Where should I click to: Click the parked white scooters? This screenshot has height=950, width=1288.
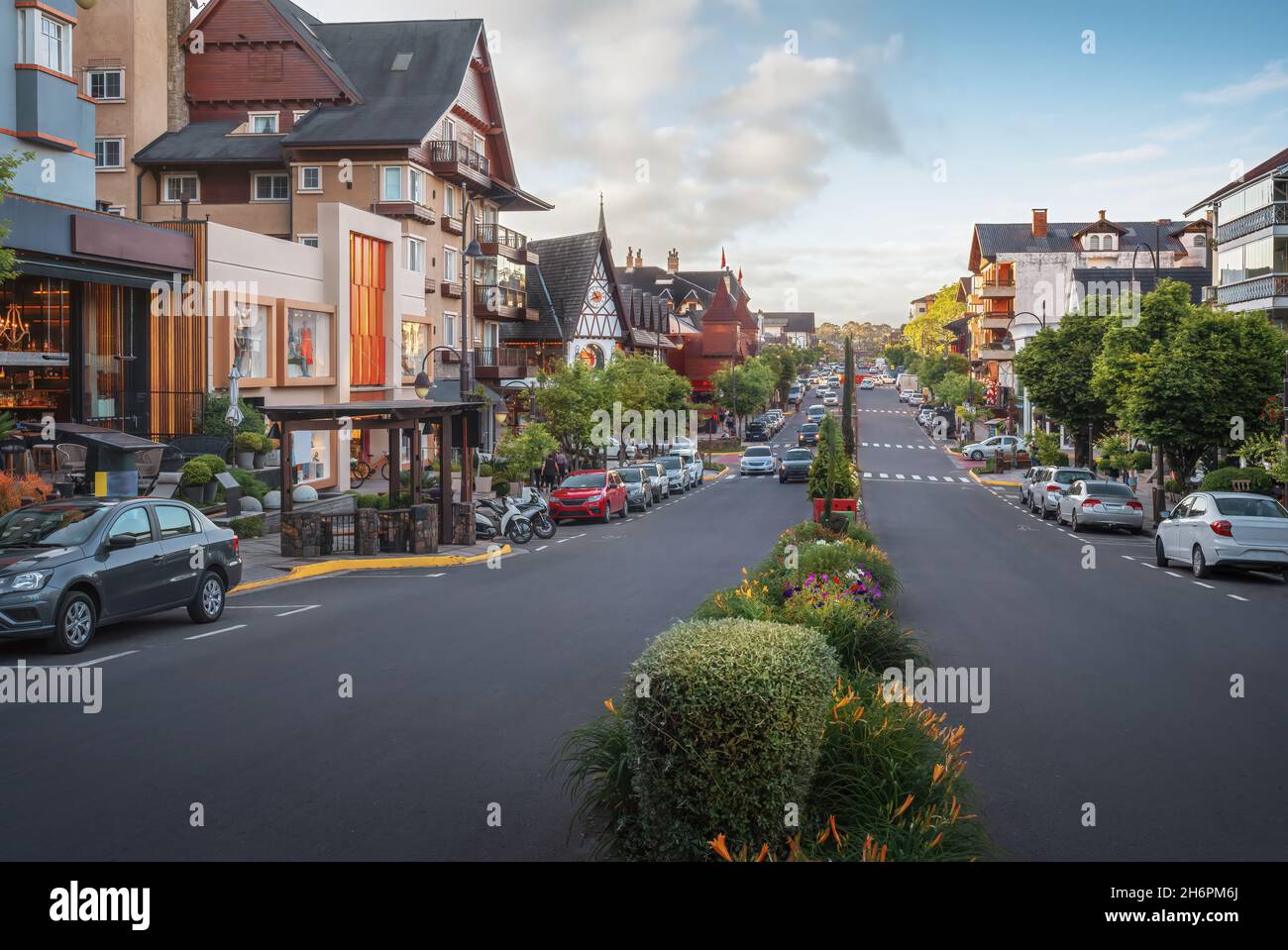[512, 515]
